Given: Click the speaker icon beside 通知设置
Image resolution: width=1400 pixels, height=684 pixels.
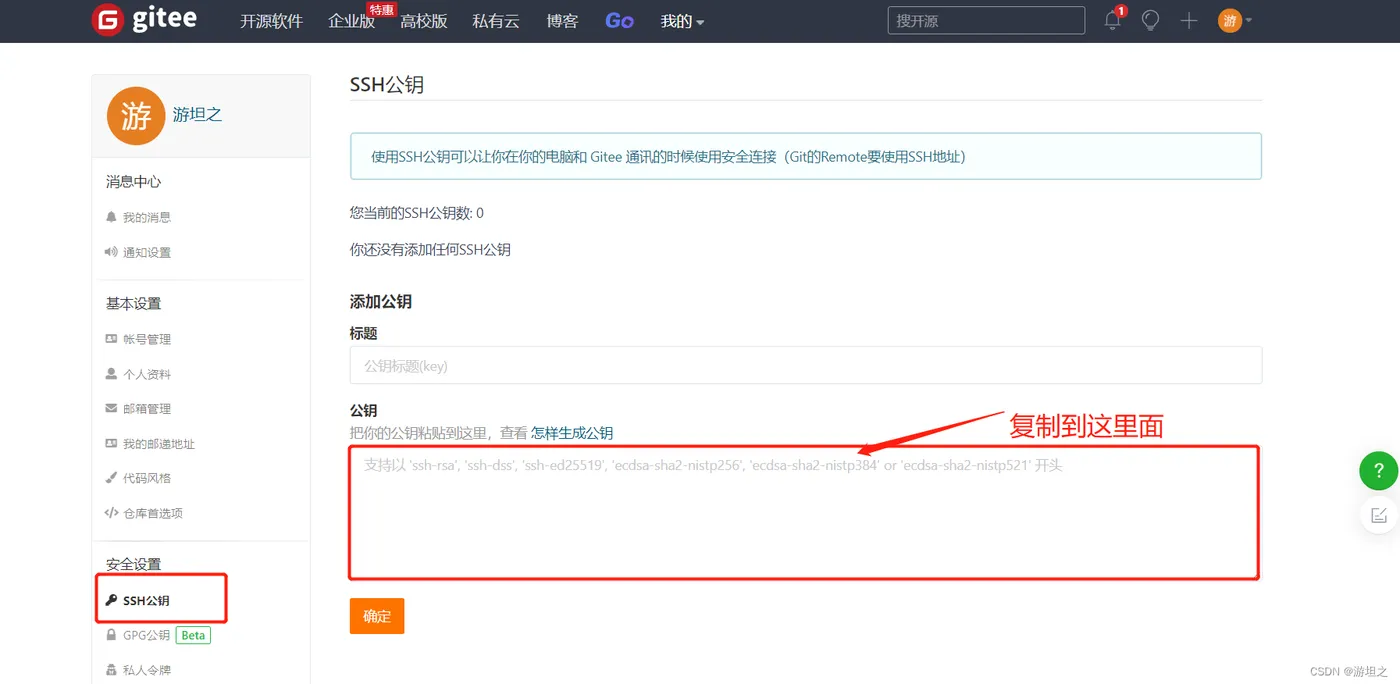Looking at the screenshot, I should [x=111, y=252].
